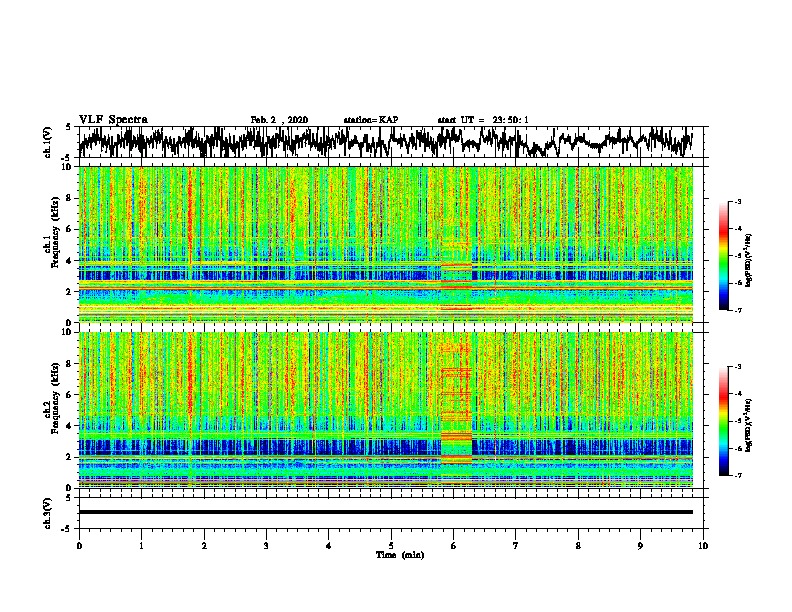Click the time axis tick label "0"

tap(79, 546)
